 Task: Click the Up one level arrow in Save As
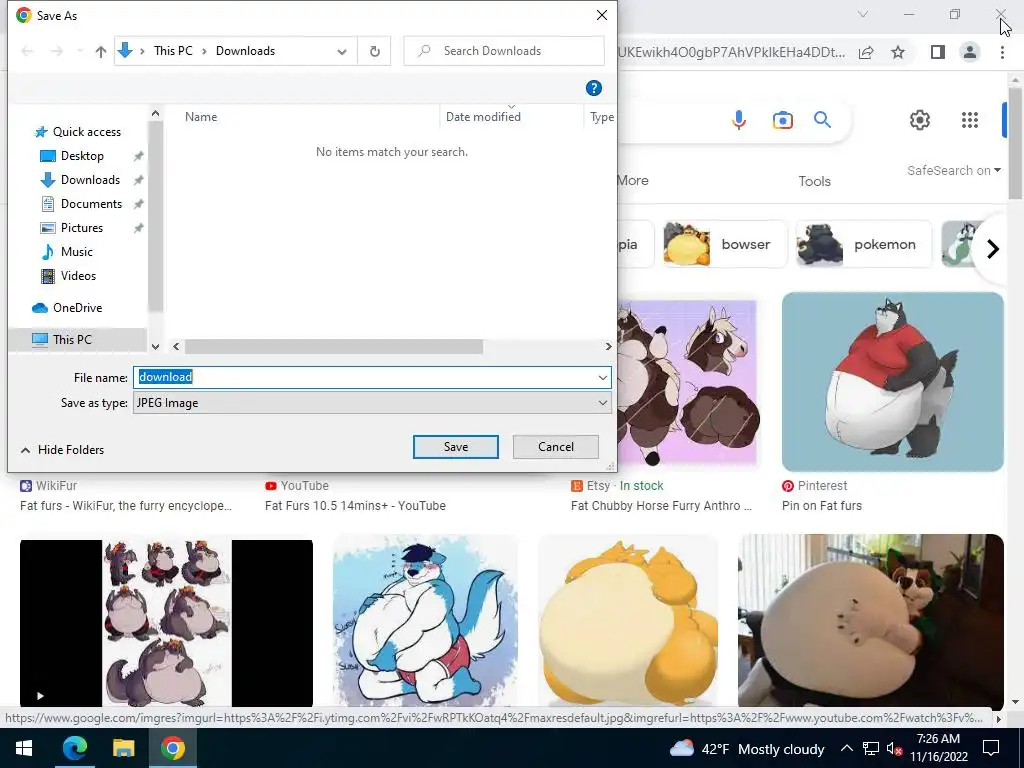point(101,51)
